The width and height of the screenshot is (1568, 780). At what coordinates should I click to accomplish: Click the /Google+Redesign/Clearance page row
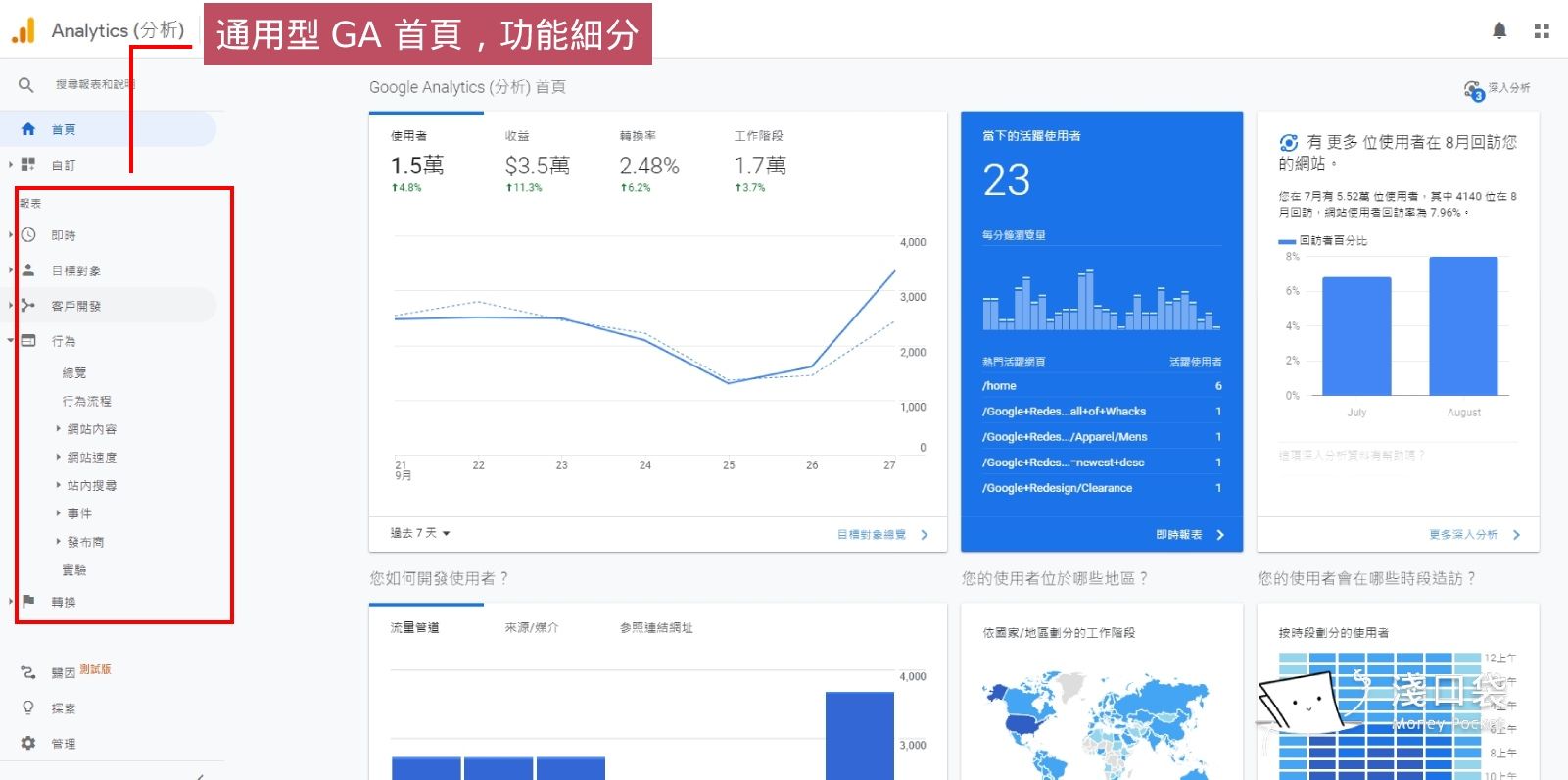[1102, 488]
